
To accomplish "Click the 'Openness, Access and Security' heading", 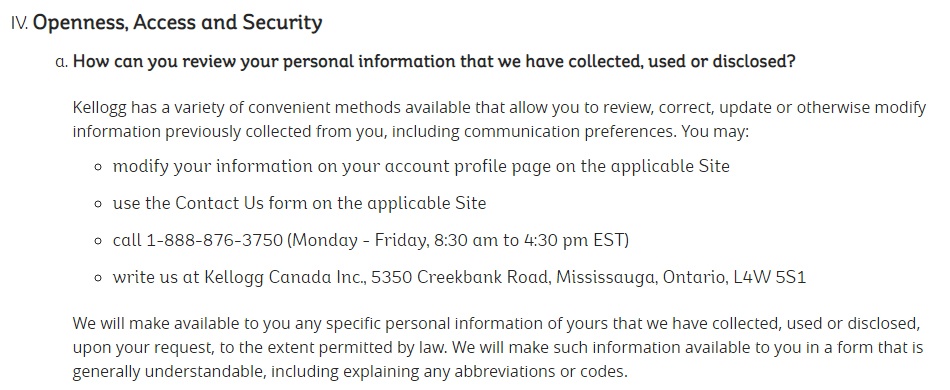I will point(178,22).
